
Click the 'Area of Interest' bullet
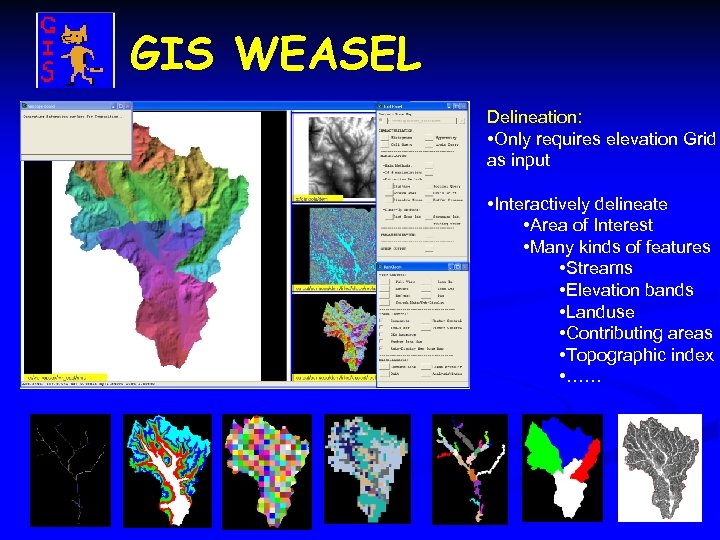(588, 225)
